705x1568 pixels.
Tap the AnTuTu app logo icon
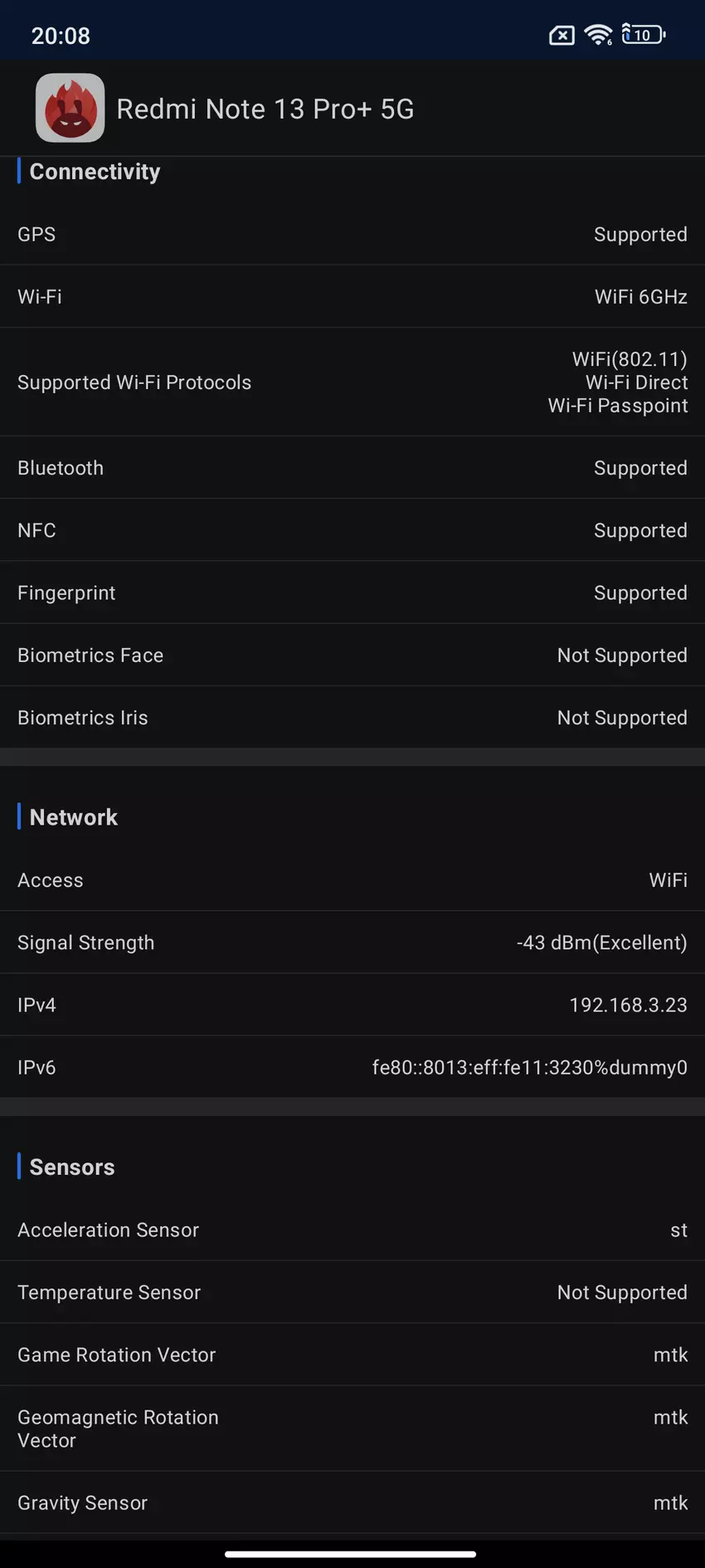coord(70,108)
